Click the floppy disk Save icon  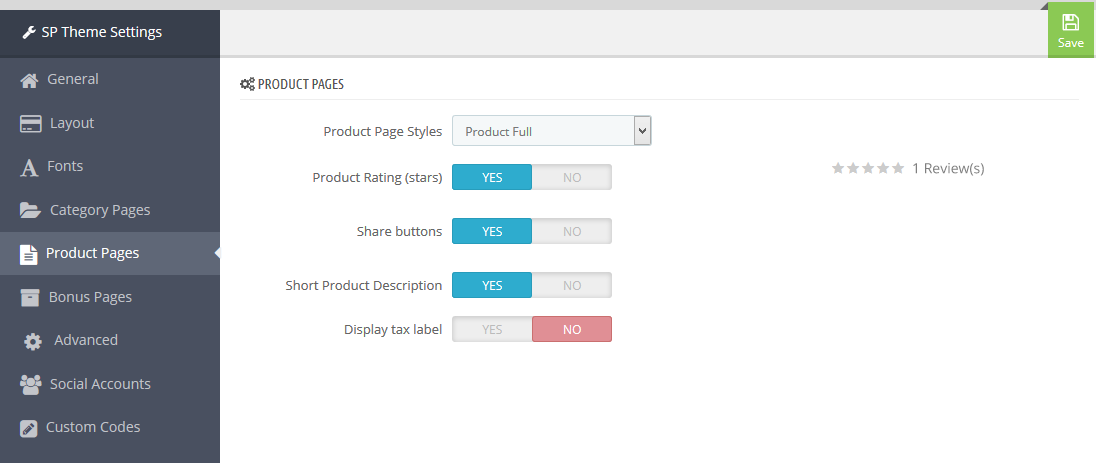coord(1070,22)
